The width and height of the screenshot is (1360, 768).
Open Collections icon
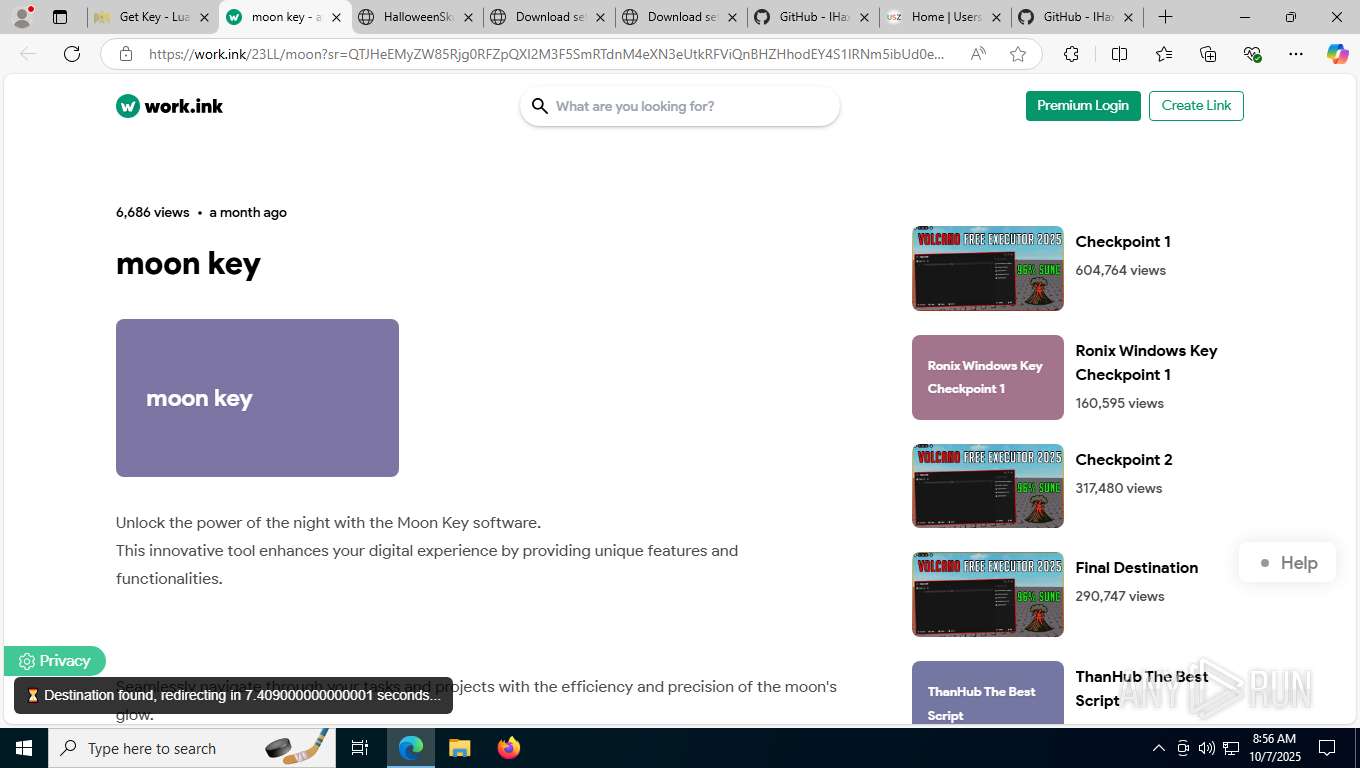click(1208, 54)
